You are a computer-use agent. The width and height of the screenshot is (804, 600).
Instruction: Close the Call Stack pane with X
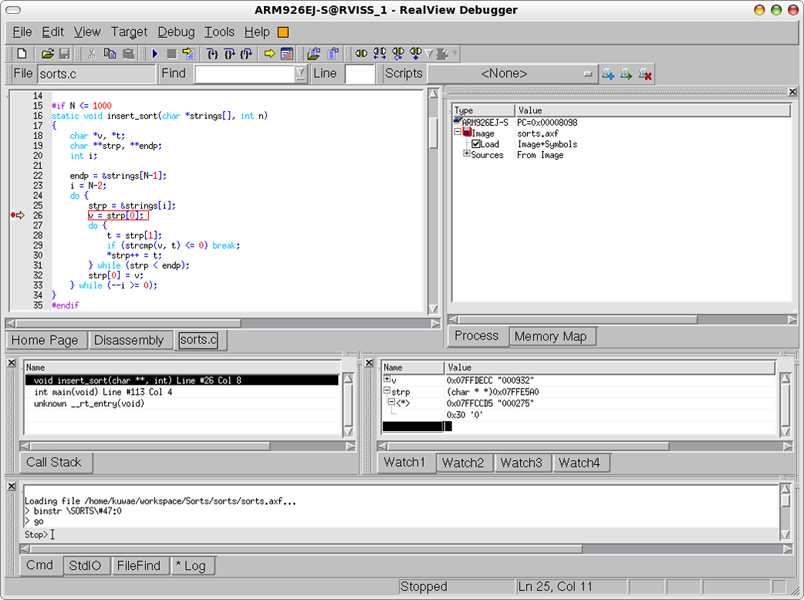[x=12, y=363]
